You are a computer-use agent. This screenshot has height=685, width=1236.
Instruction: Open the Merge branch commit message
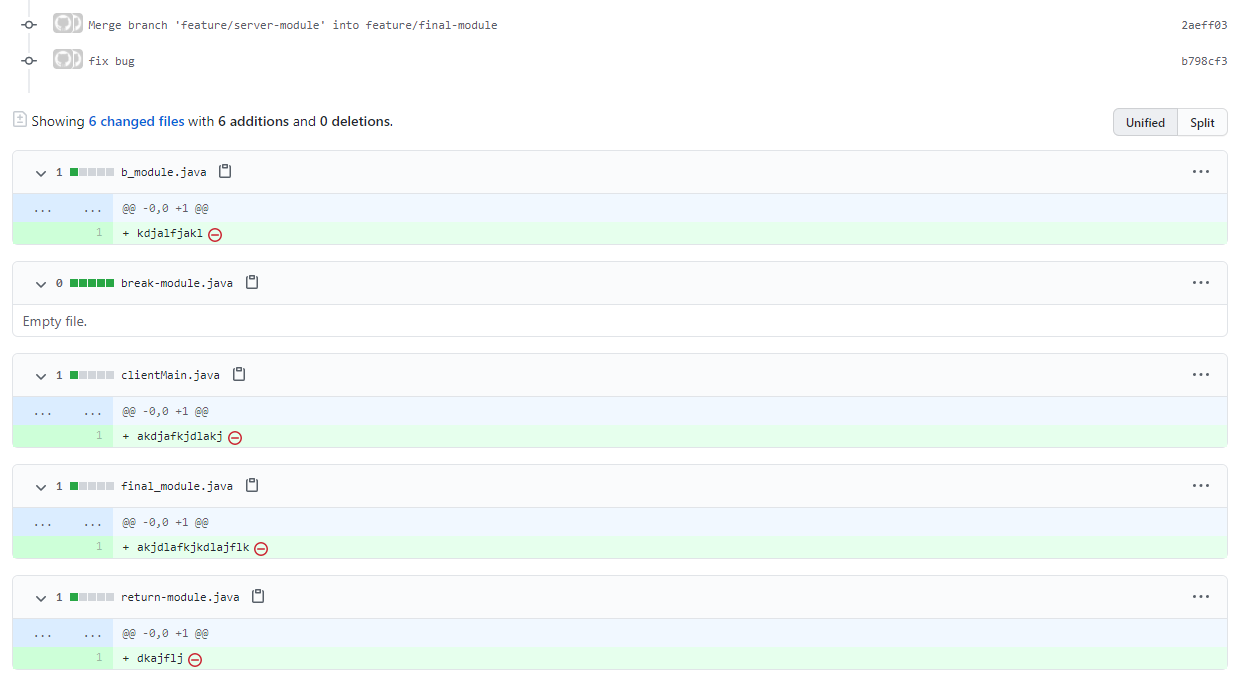coord(292,25)
